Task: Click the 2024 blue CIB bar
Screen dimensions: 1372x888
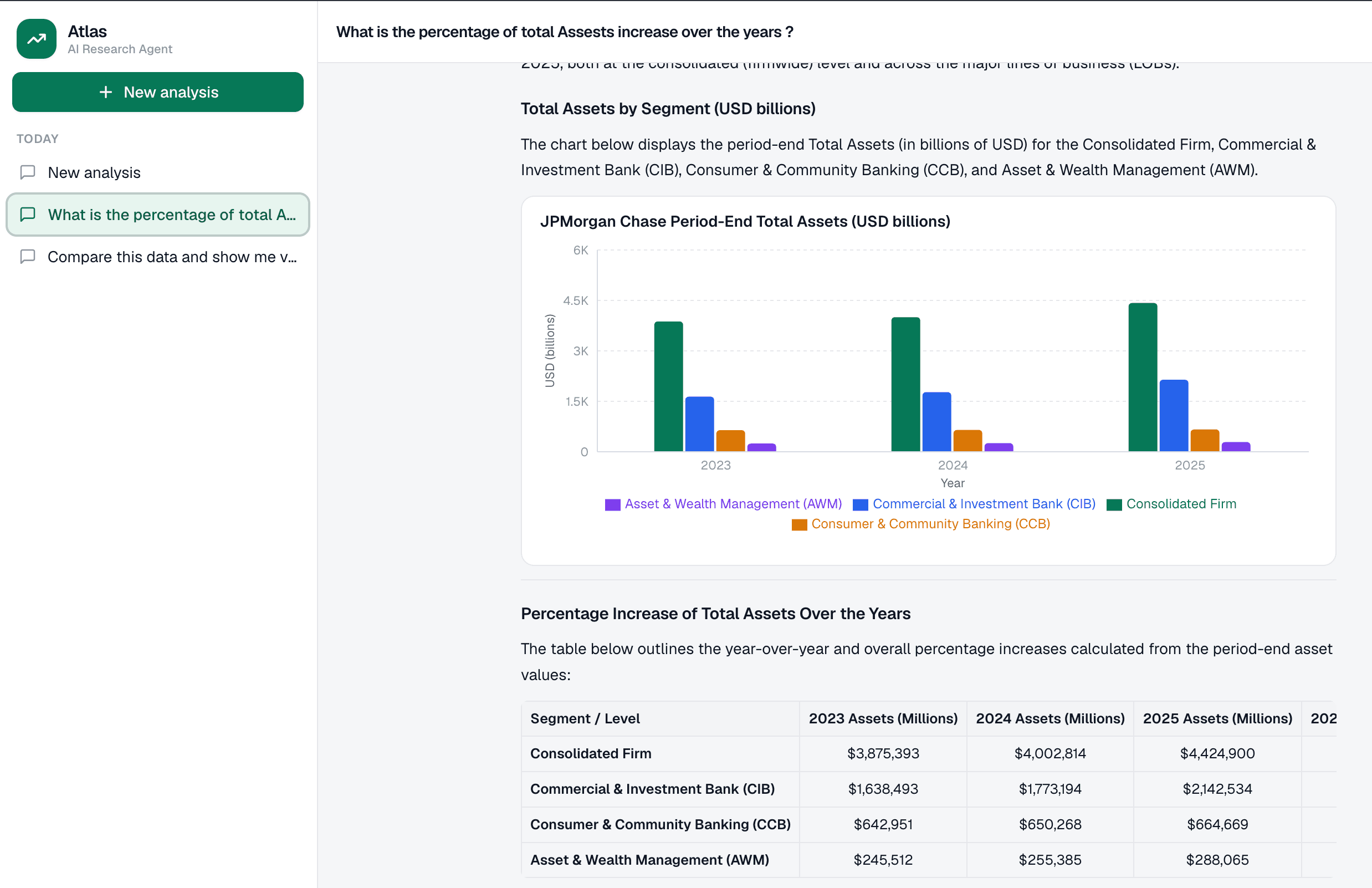Action: [937, 421]
